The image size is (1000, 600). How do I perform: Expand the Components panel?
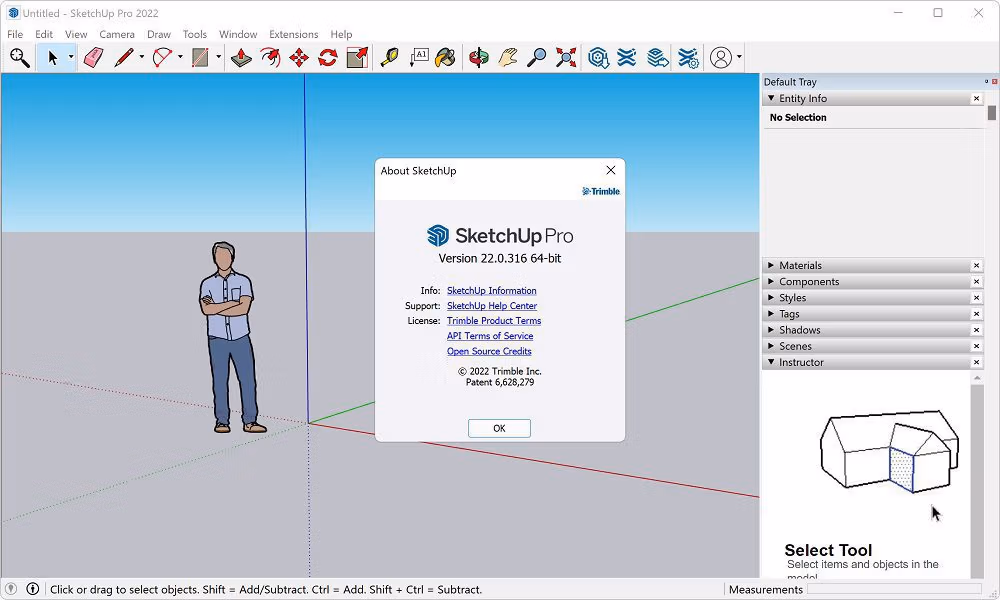(x=771, y=281)
